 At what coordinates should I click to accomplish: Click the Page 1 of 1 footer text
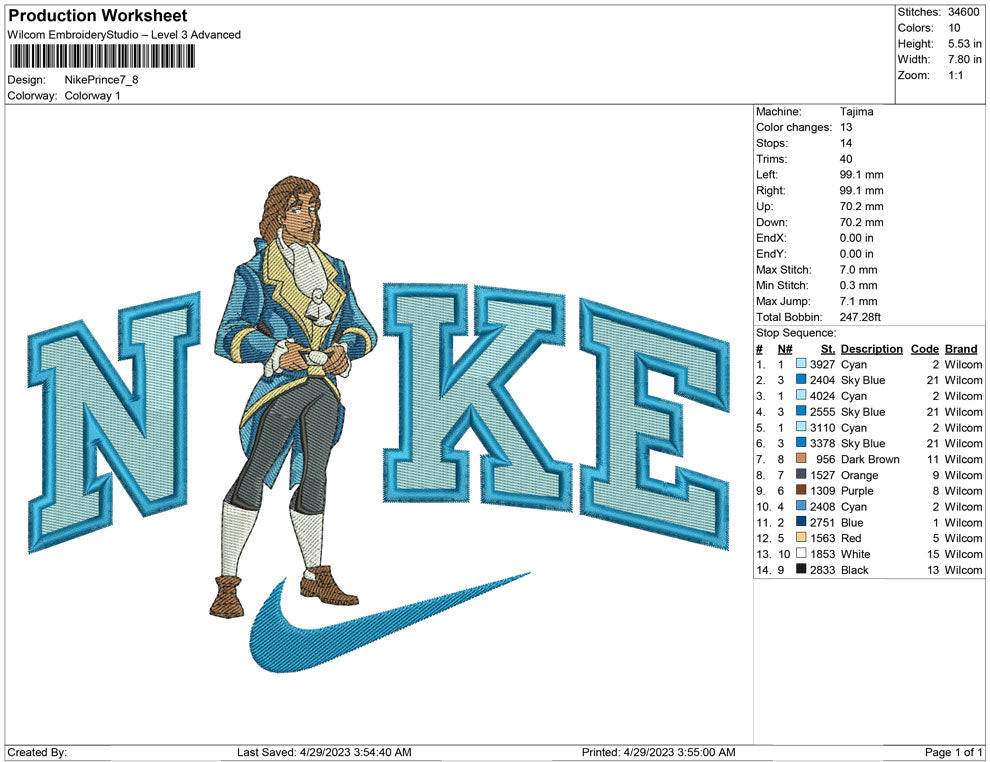pos(954,752)
